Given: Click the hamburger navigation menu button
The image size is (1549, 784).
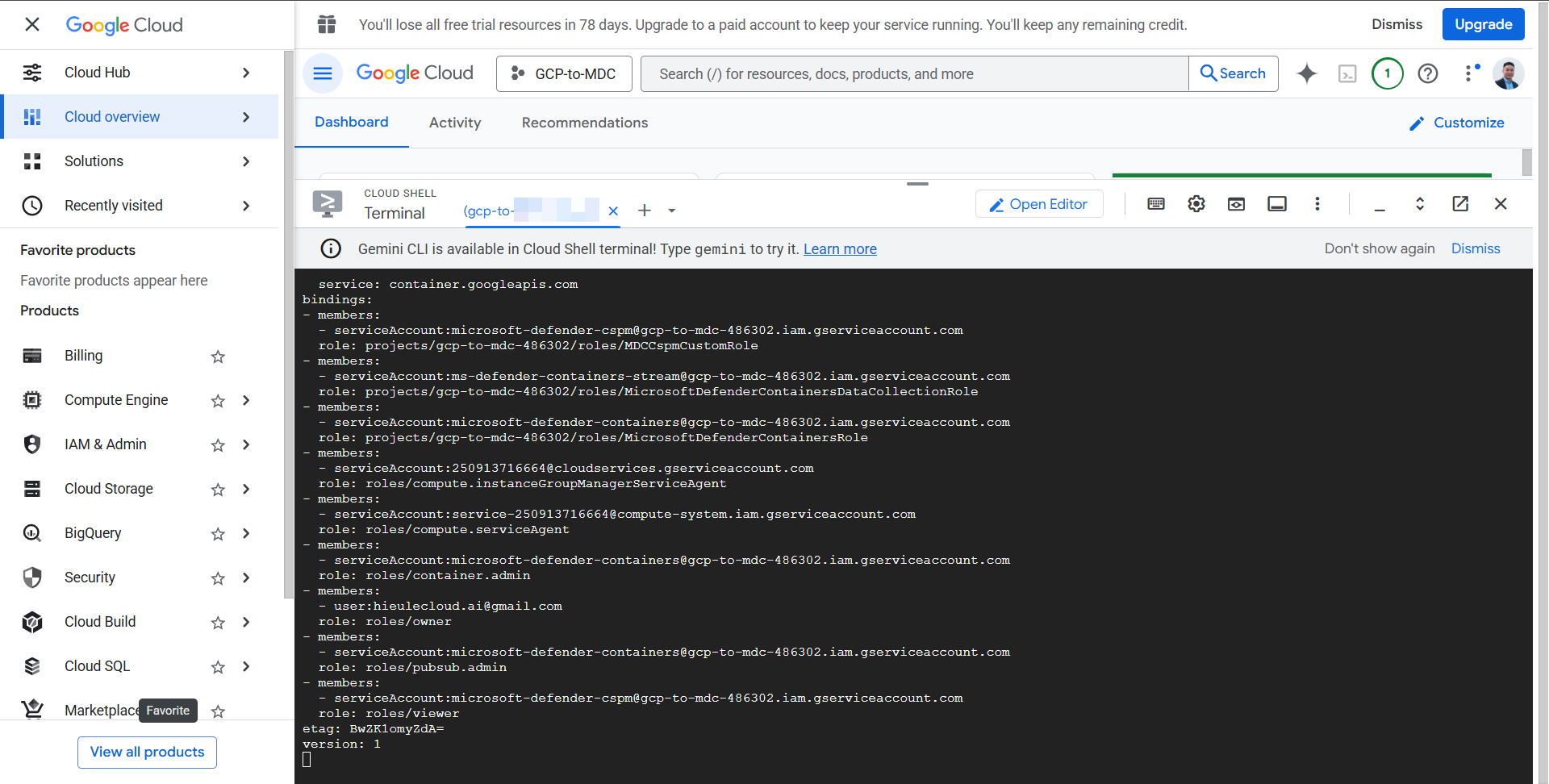Looking at the screenshot, I should [323, 73].
